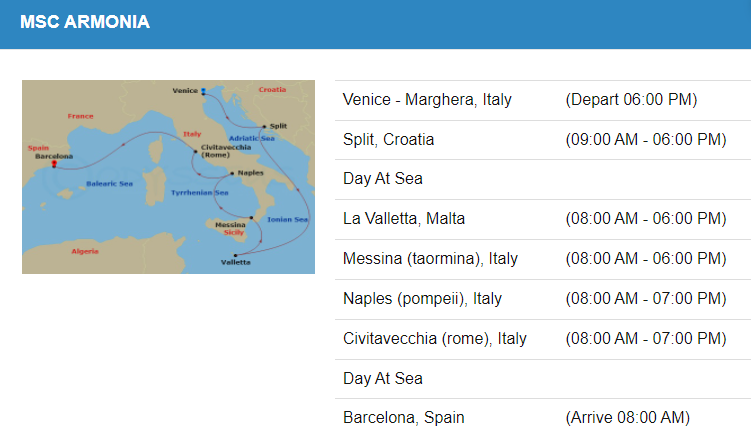Viewport: 751px width, 447px height.
Task: Click Civitavecchia (Rome) label on map
Action: pos(226,151)
